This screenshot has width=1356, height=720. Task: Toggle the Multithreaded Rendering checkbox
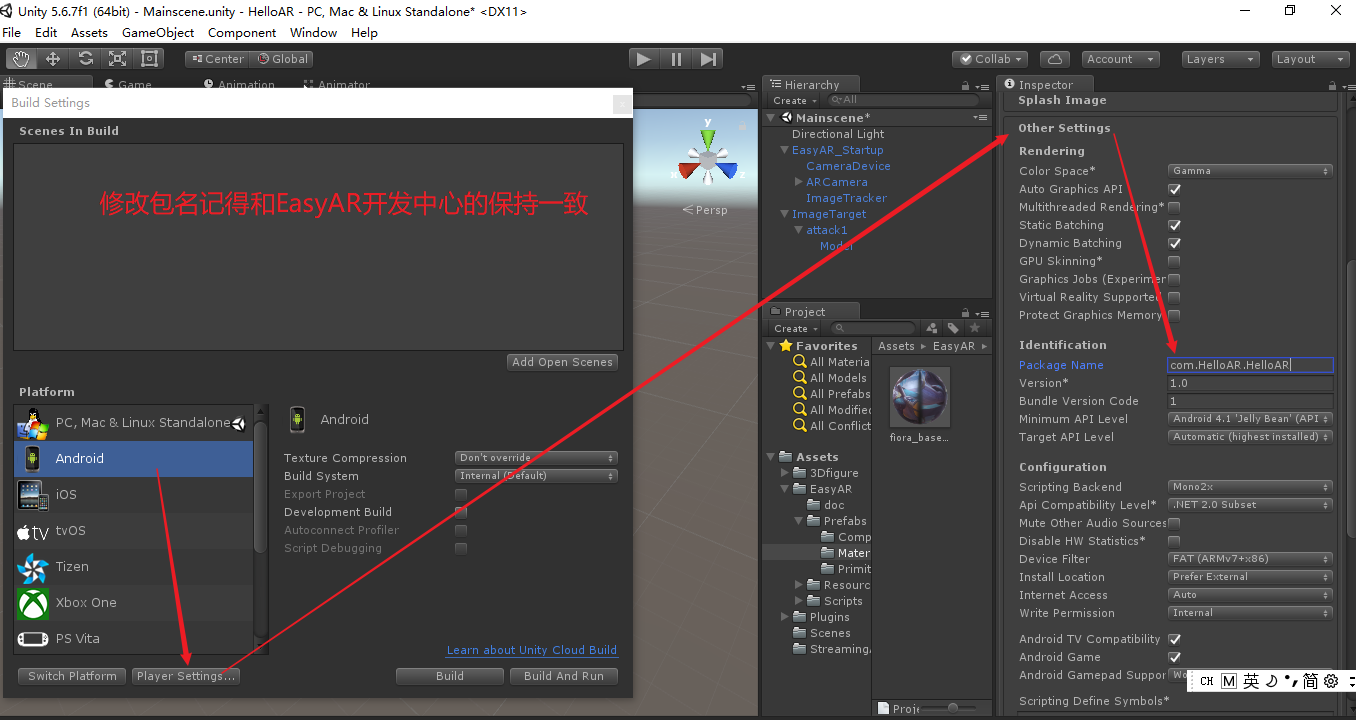pyautogui.click(x=1175, y=207)
